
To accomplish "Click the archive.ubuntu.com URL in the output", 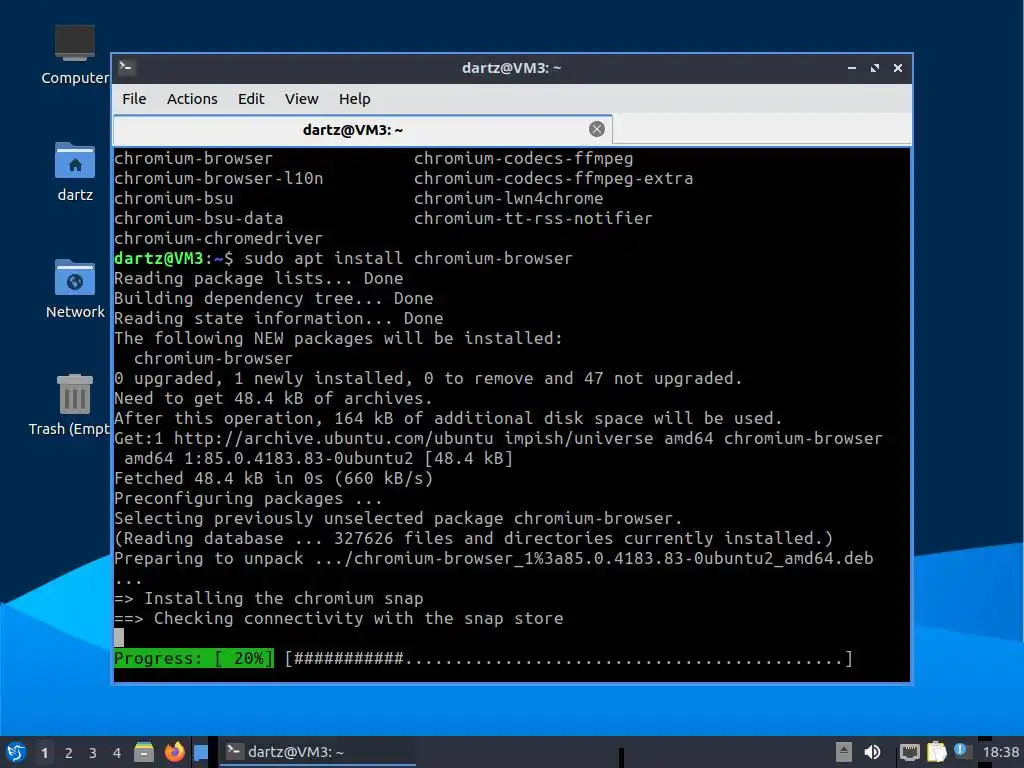I will click(x=333, y=438).
